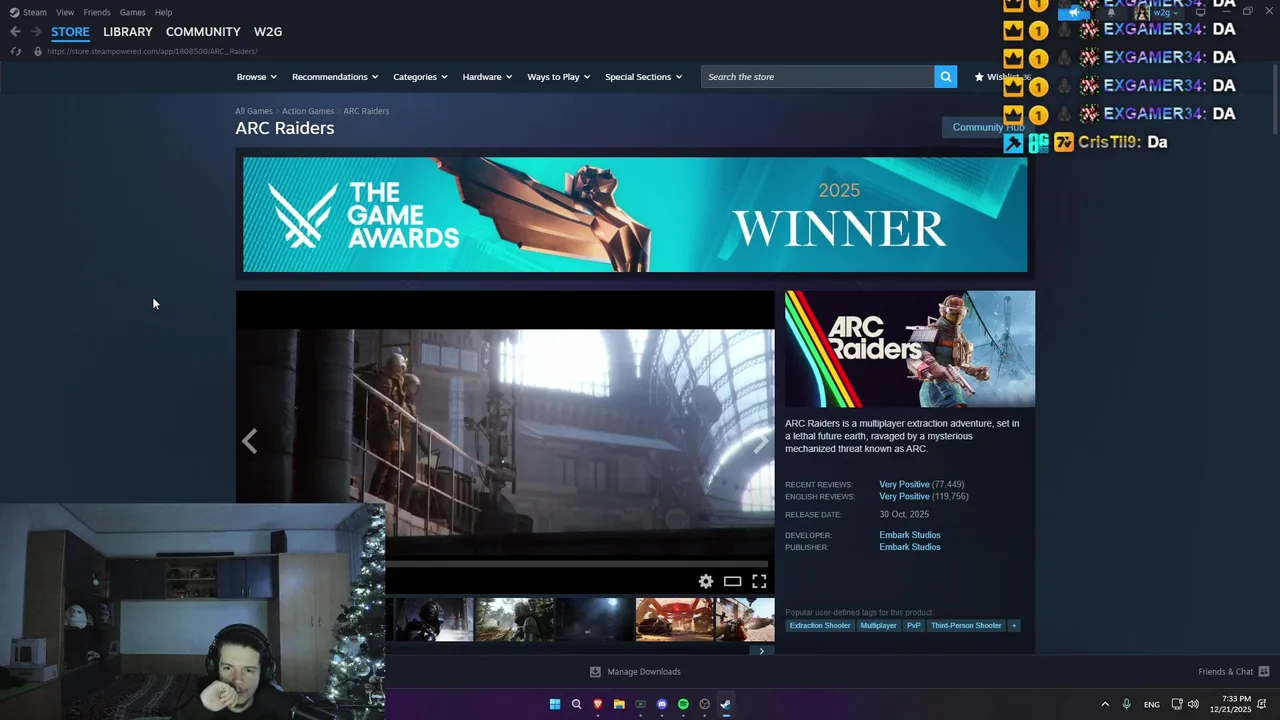Enter fullscreen on the trailer video
Screen dimensions: 1280x720
pos(759,581)
